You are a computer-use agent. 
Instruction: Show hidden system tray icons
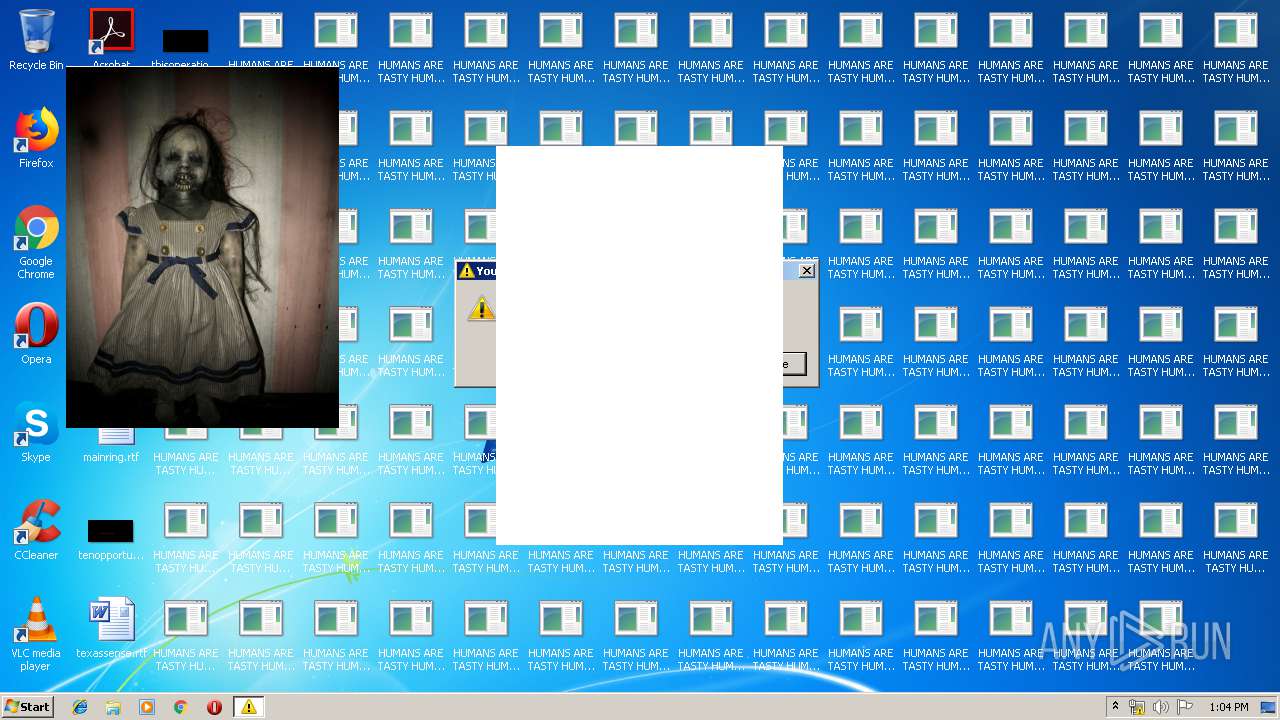tap(1115, 707)
